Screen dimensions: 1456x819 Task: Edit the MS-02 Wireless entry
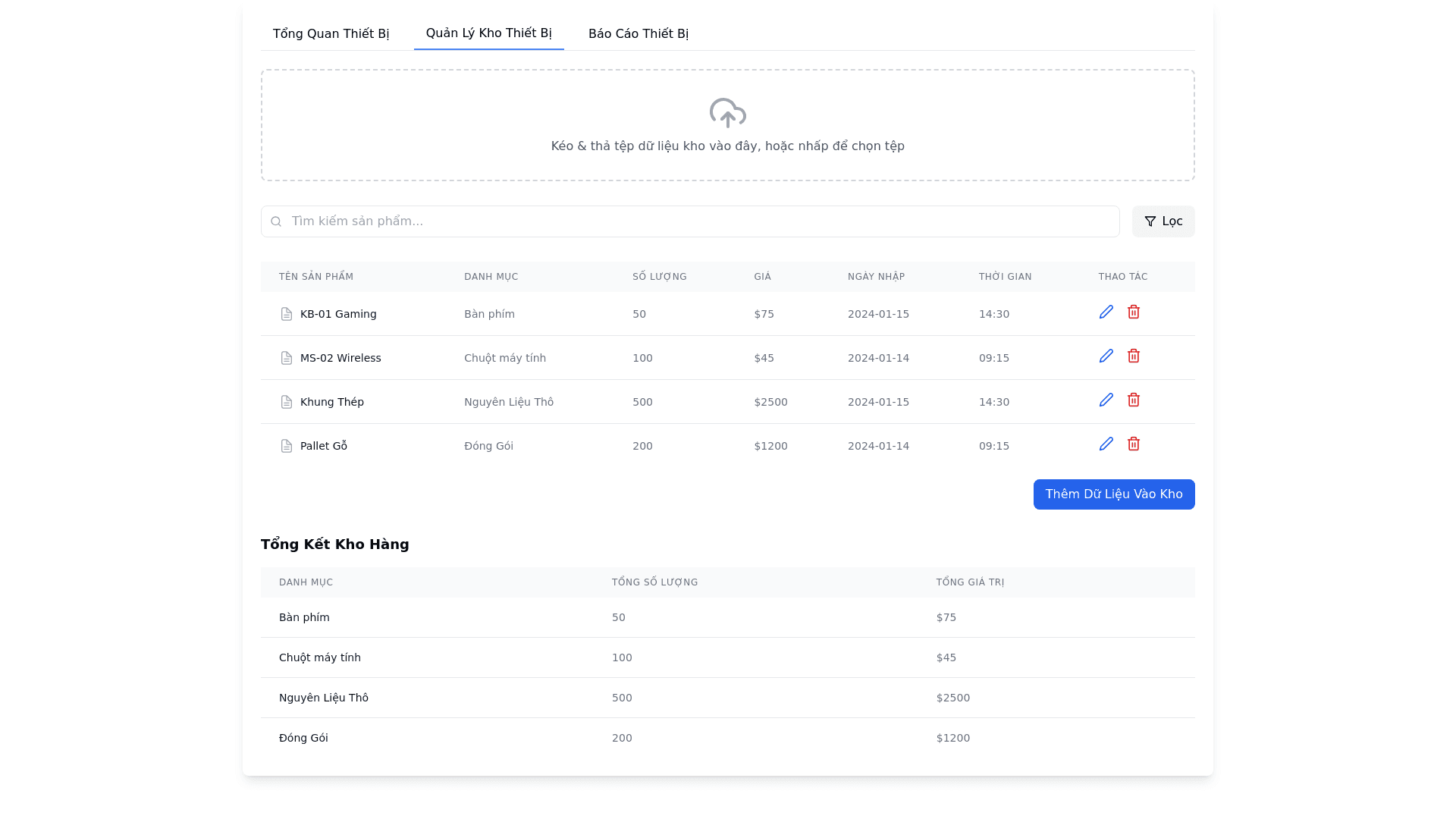[1106, 356]
